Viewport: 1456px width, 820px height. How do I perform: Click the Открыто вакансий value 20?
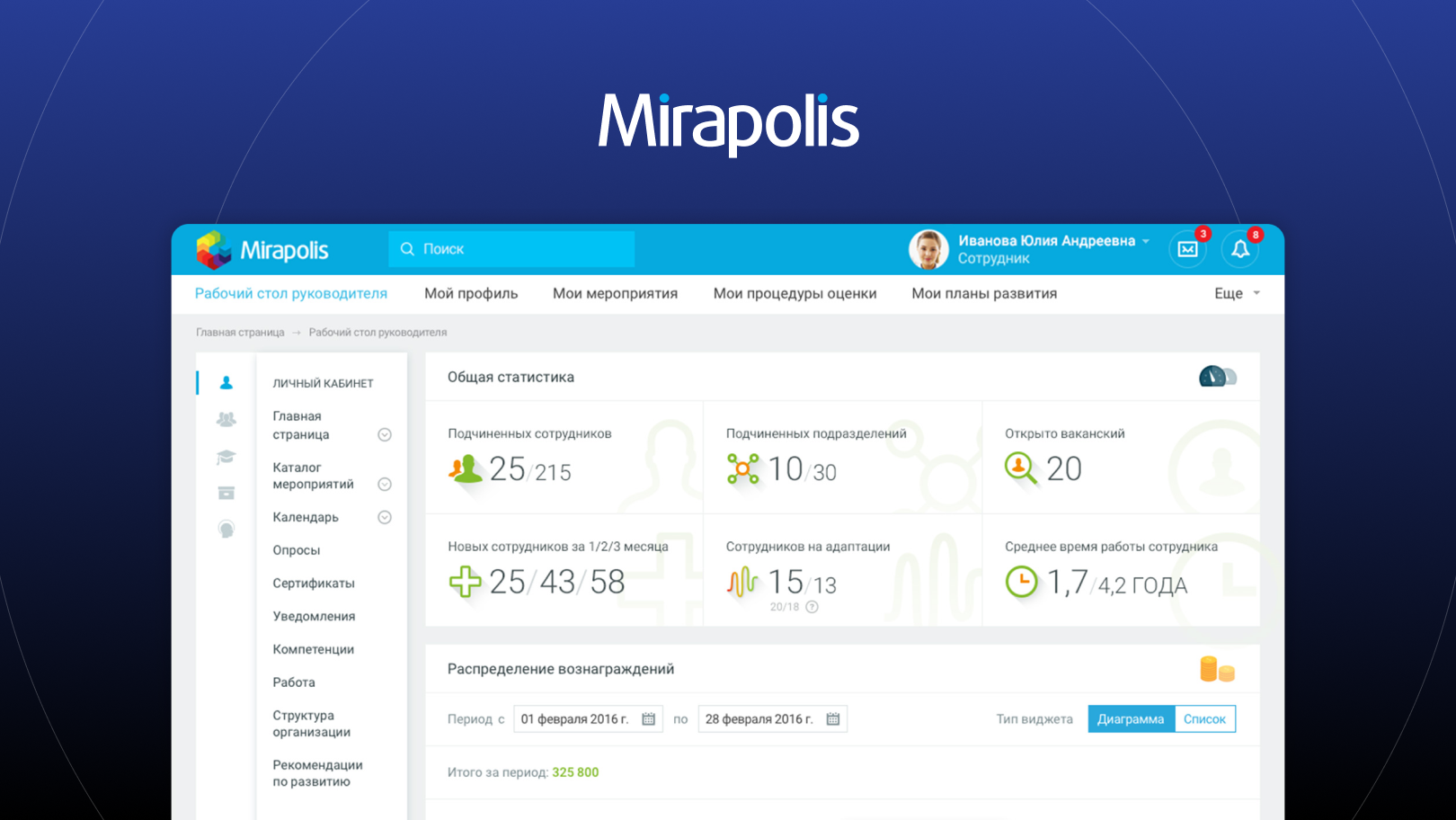pos(1064,469)
